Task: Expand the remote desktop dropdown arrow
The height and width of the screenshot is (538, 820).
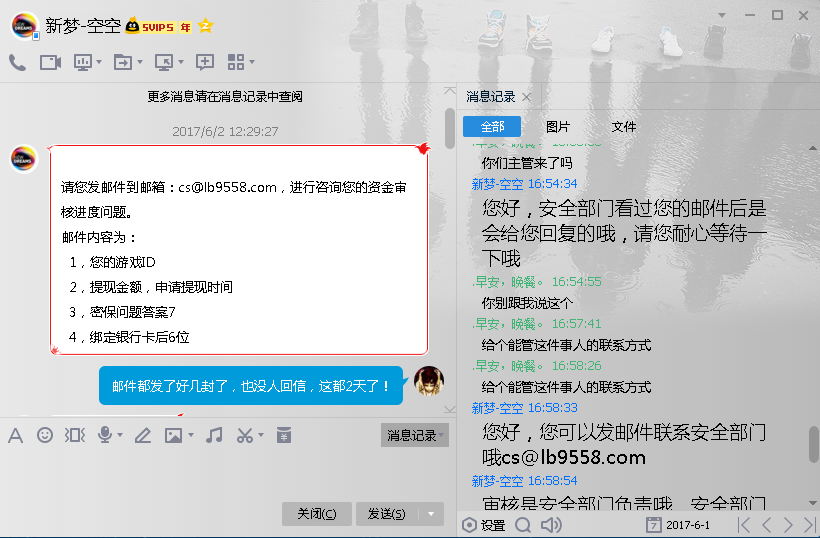Action: click(181, 62)
